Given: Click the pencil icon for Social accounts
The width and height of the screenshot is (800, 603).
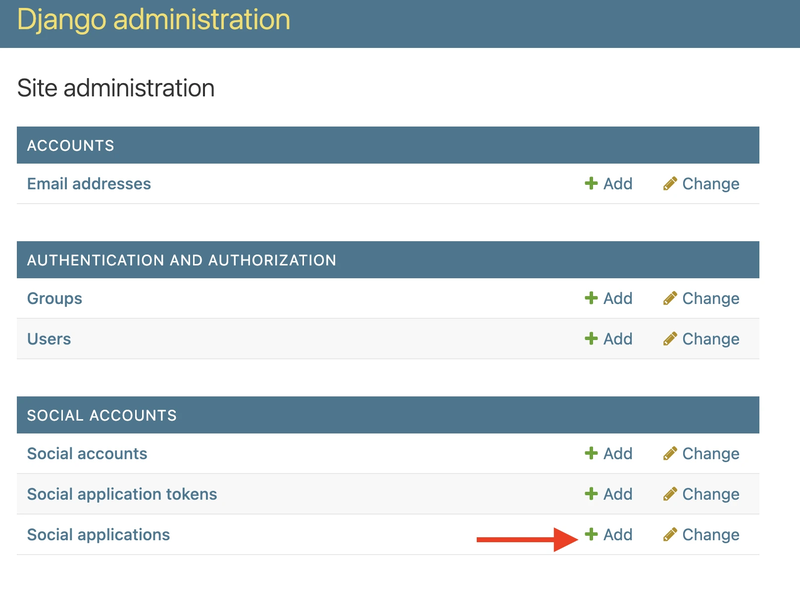Looking at the screenshot, I should click(670, 453).
